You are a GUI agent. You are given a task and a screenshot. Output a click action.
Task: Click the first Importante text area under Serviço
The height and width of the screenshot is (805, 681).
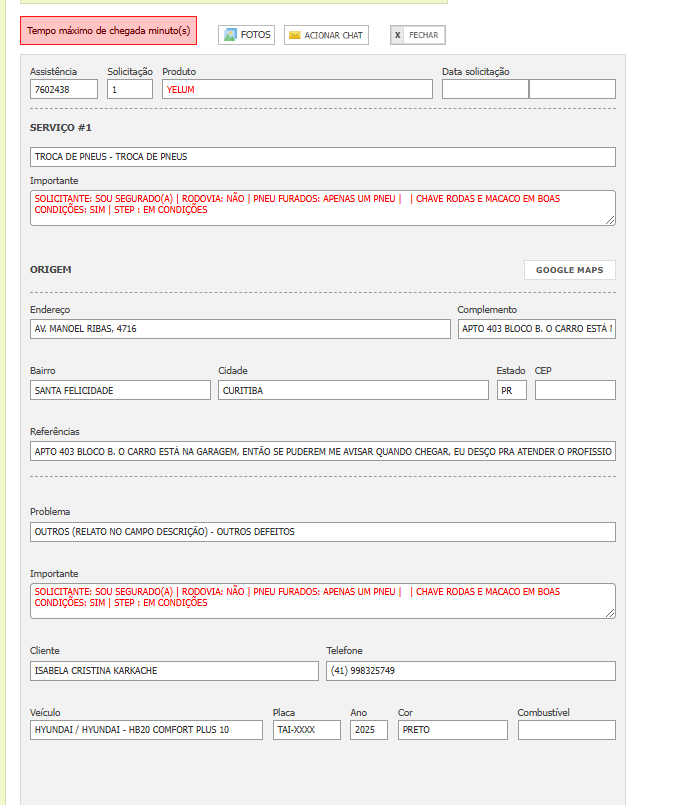point(322,207)
